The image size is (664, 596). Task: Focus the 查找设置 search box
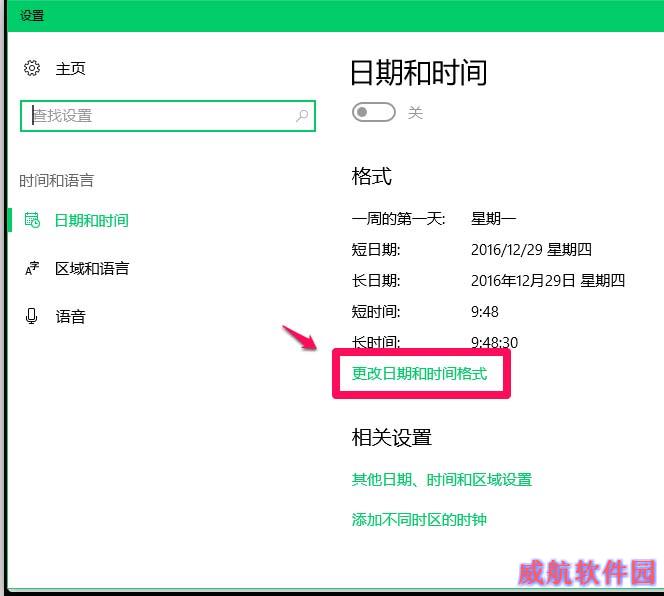(168, 116)
